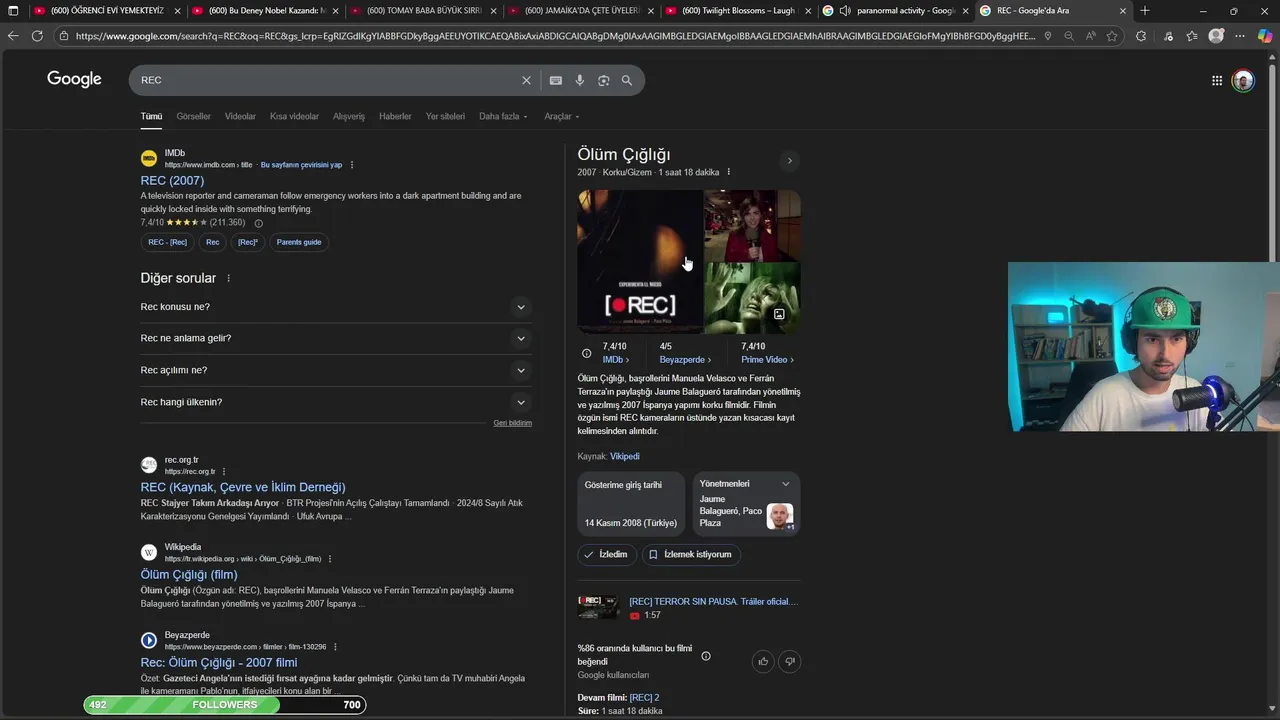Open the ratings info icon

pyautogui.click(x=586, y=353)
